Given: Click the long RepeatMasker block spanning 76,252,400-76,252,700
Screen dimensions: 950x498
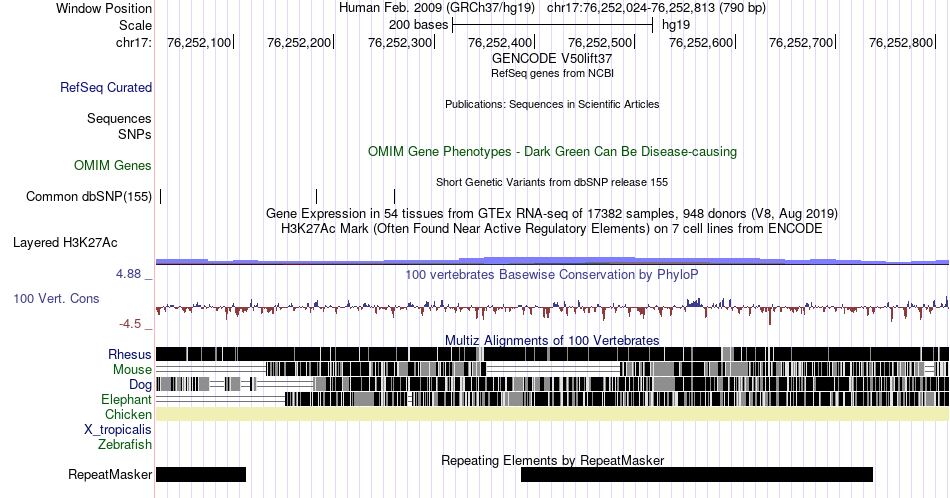Looking at the screenshot, I should [x=697, y=474].
